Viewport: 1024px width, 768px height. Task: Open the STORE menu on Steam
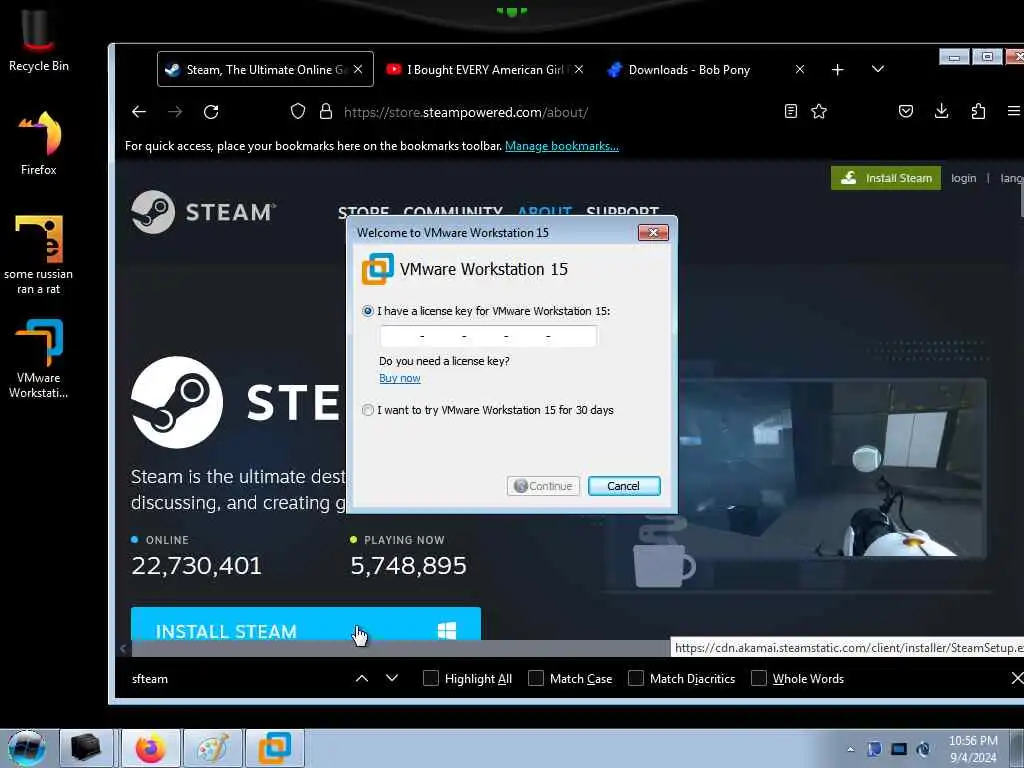tap(363, 211)
